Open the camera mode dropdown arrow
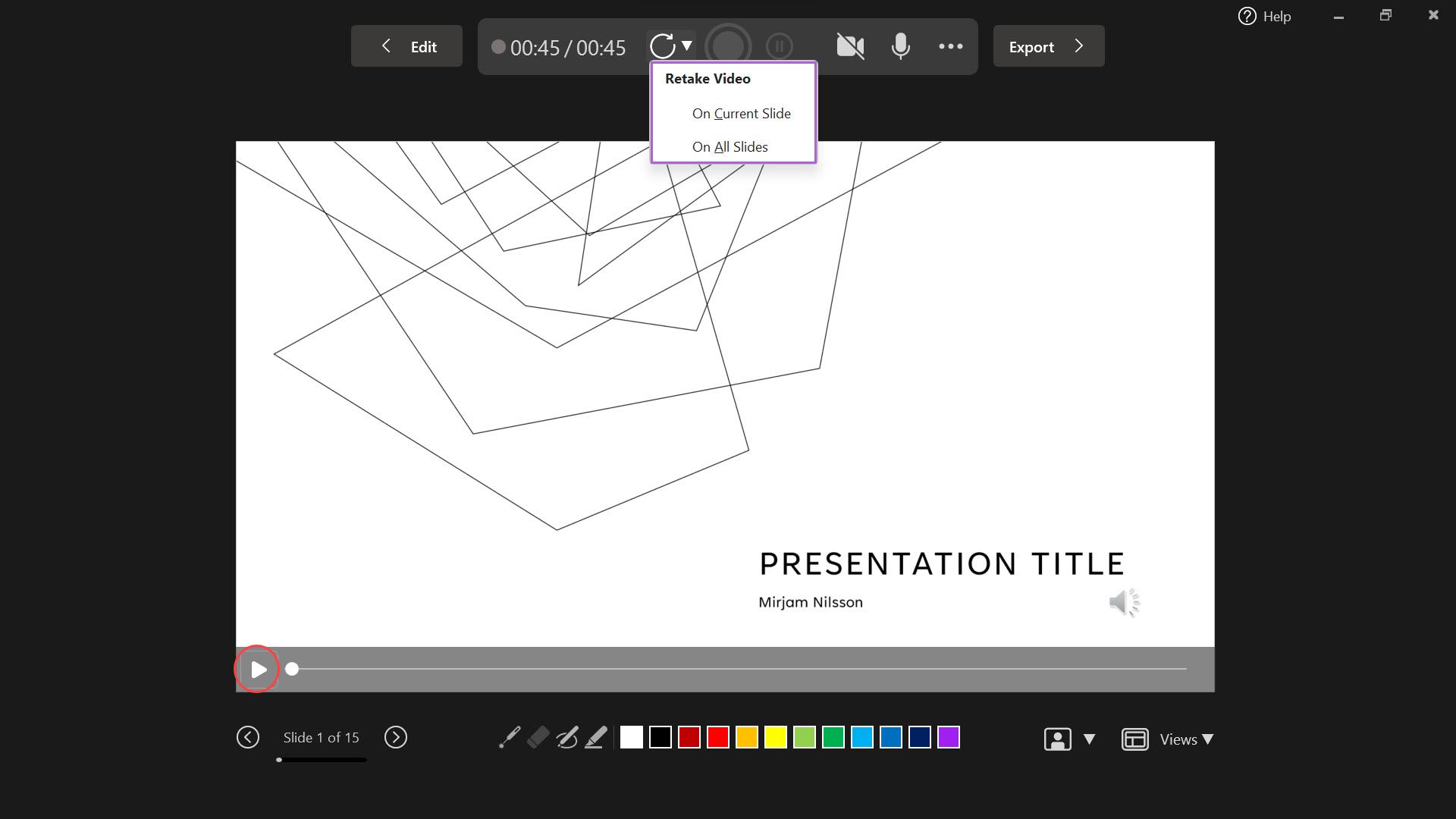This screenshot has height=819, width=1456. tap(1089, 739)
